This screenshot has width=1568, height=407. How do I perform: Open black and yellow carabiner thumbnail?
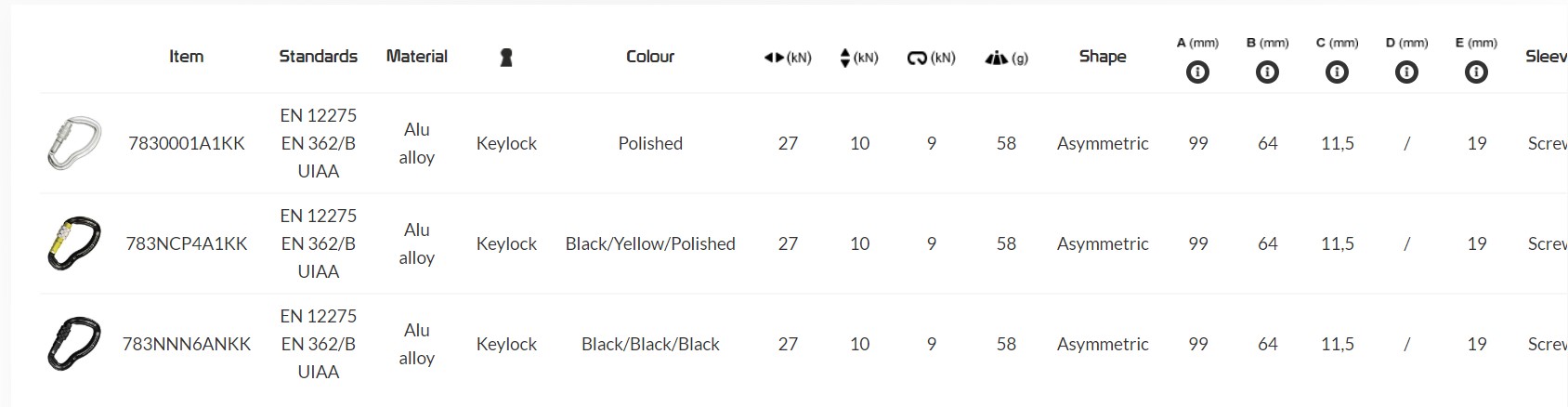coord(72,243)
